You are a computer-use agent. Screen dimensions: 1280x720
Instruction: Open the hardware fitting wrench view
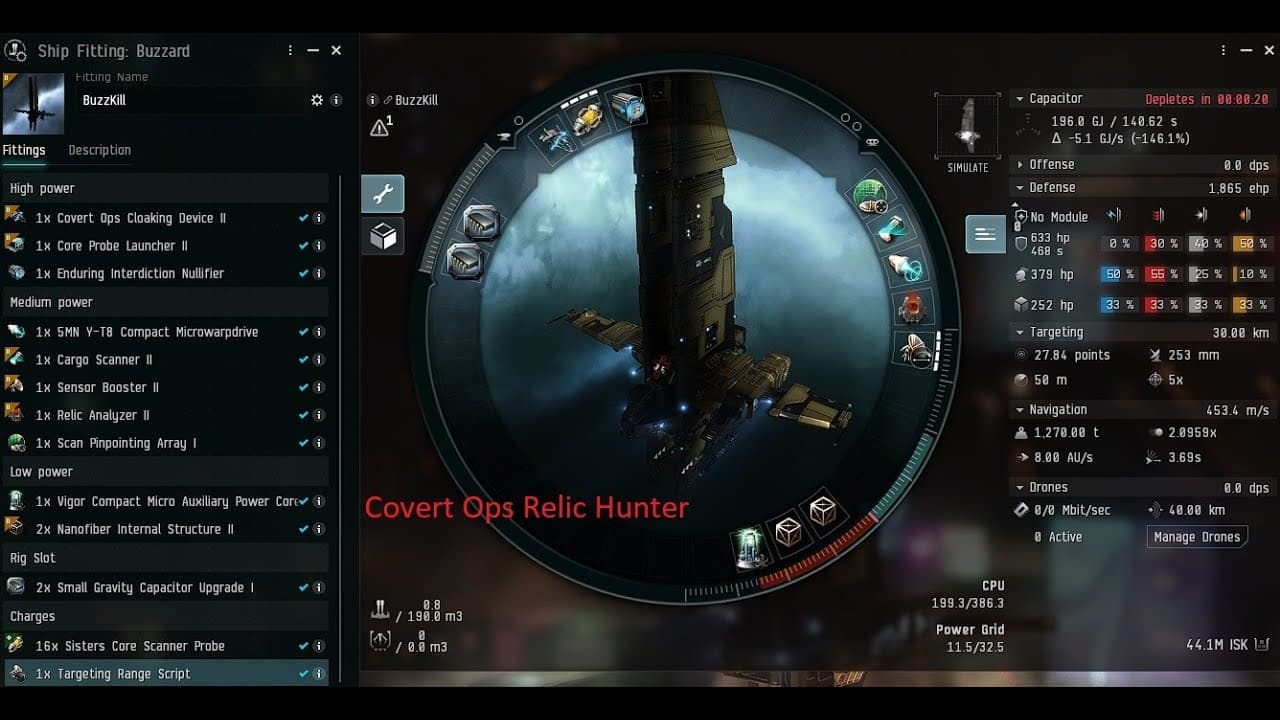click(x=383, y=194)
